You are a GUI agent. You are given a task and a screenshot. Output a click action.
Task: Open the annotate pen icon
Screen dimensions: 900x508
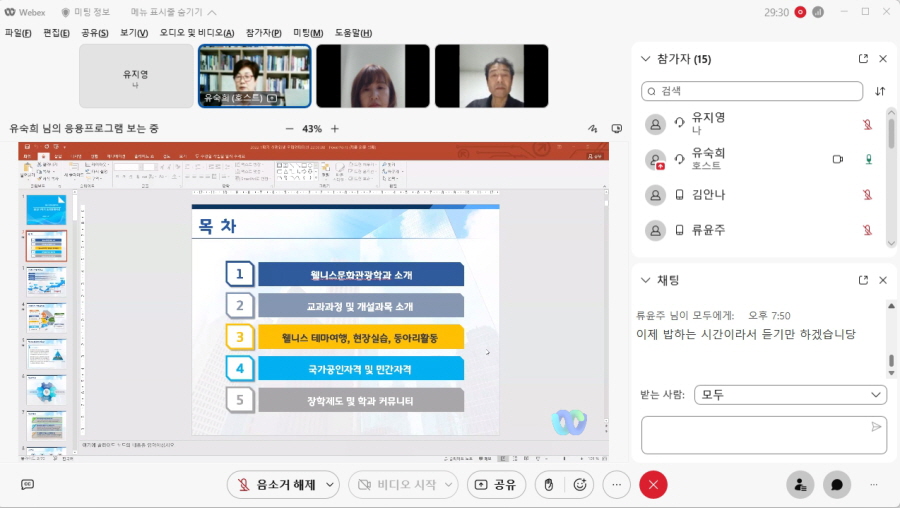[592, 129]
